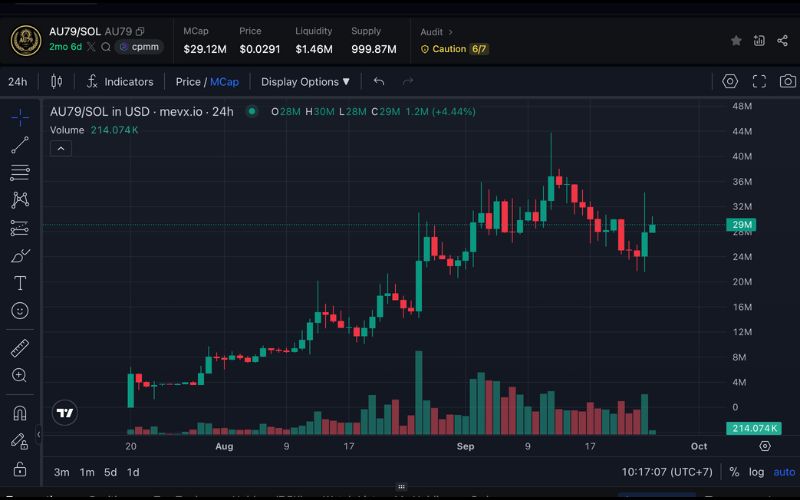800x500 pixels.
Task: Pick the brush drawing tool
Action: click(20, 255)
